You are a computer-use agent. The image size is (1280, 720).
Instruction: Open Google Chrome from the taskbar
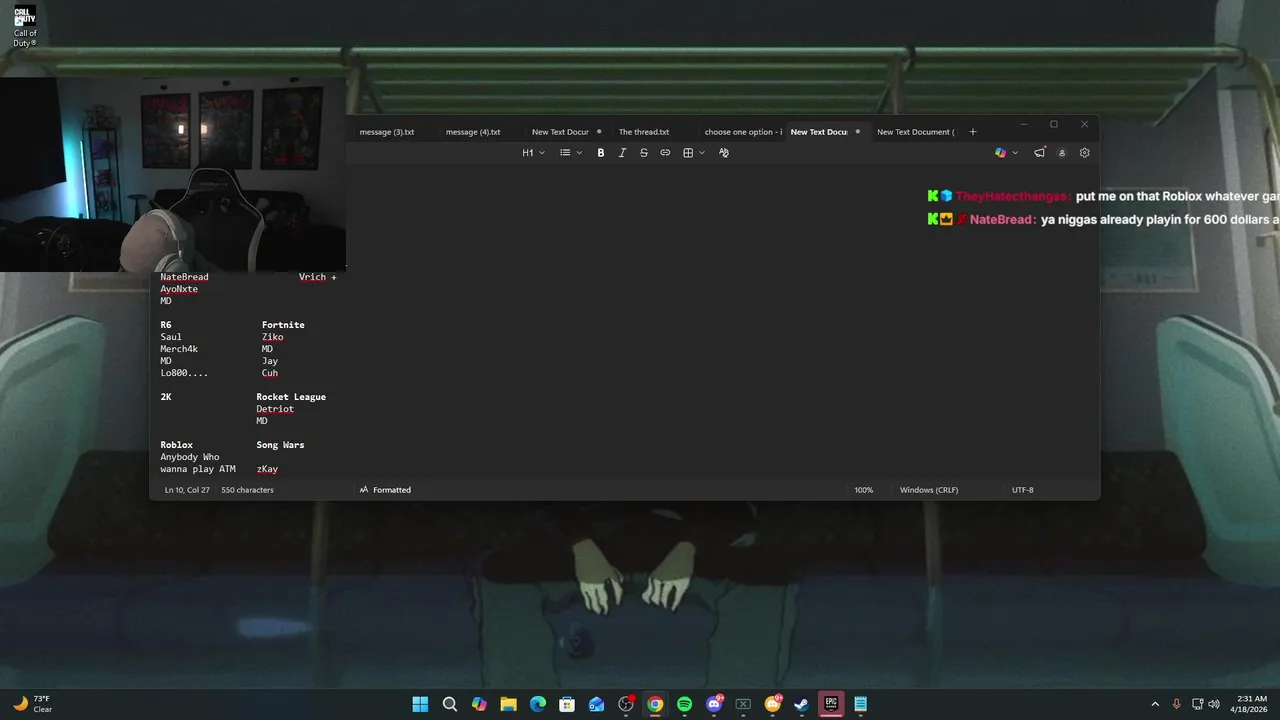pos(655,704)
